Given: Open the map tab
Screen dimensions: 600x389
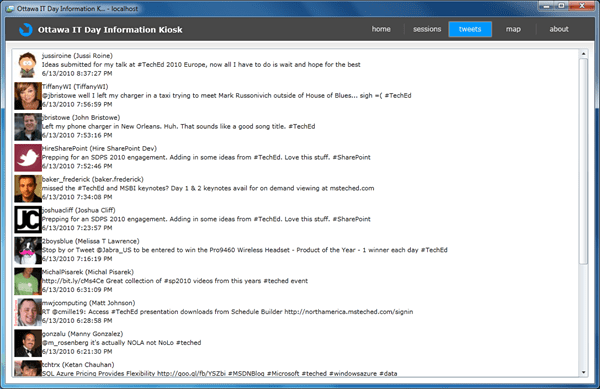Looking at the screenshot, I should pyautogui.click(x=513, y=29).
